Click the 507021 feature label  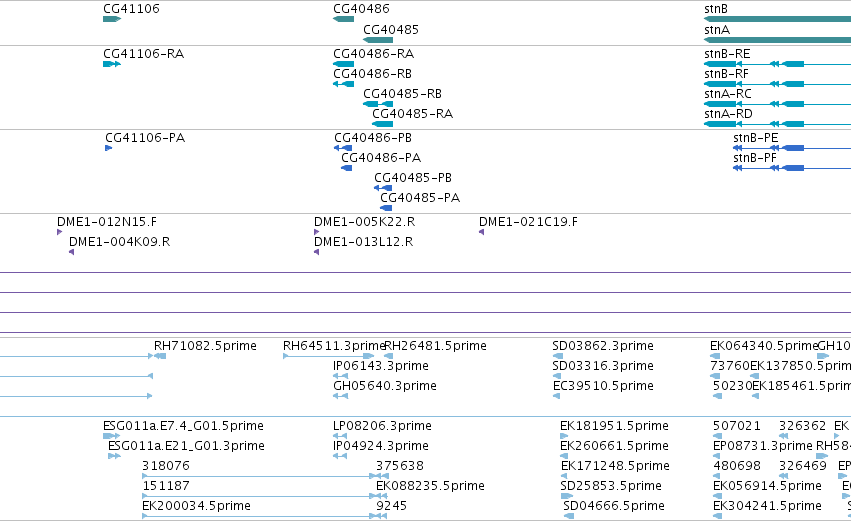pyautogui.click(x=737, y=426)
